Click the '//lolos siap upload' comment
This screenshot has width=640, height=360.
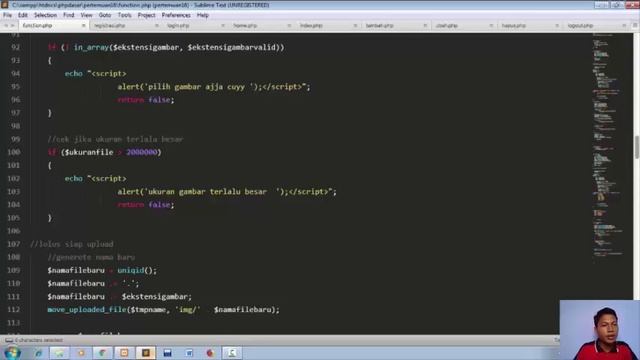coord(72,244)
